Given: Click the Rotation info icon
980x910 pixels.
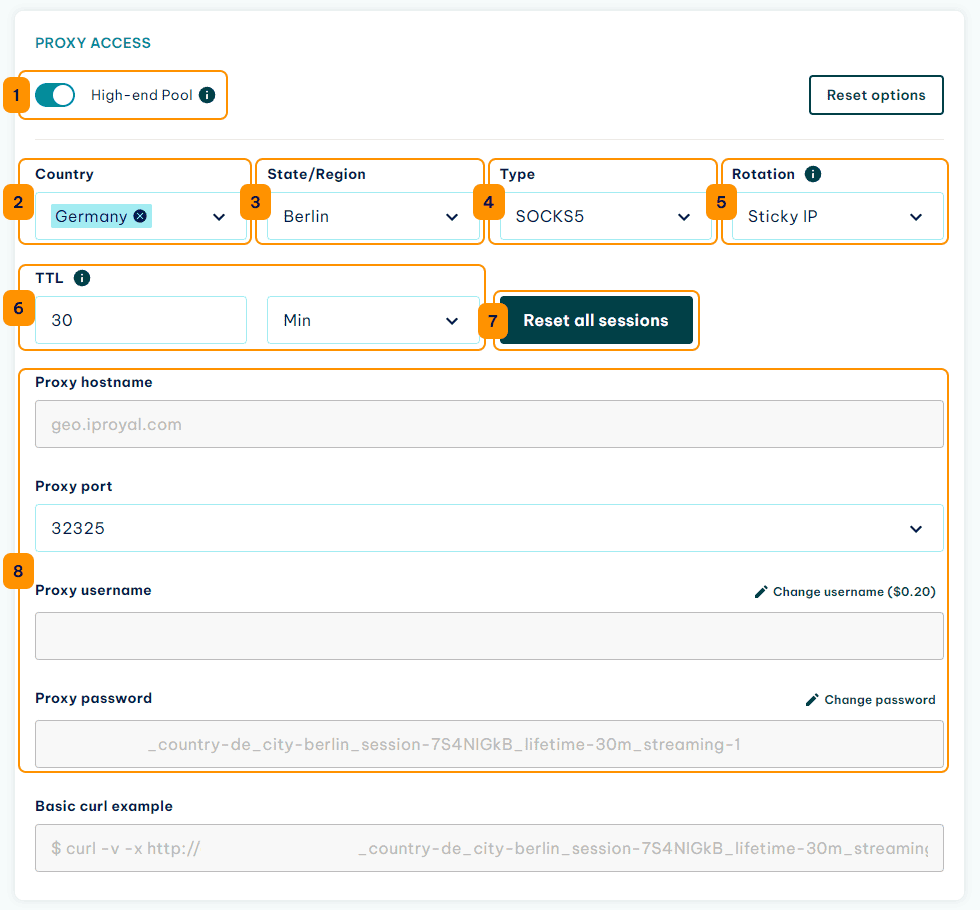Looking at the screenshot, I should tap(812, 174).
